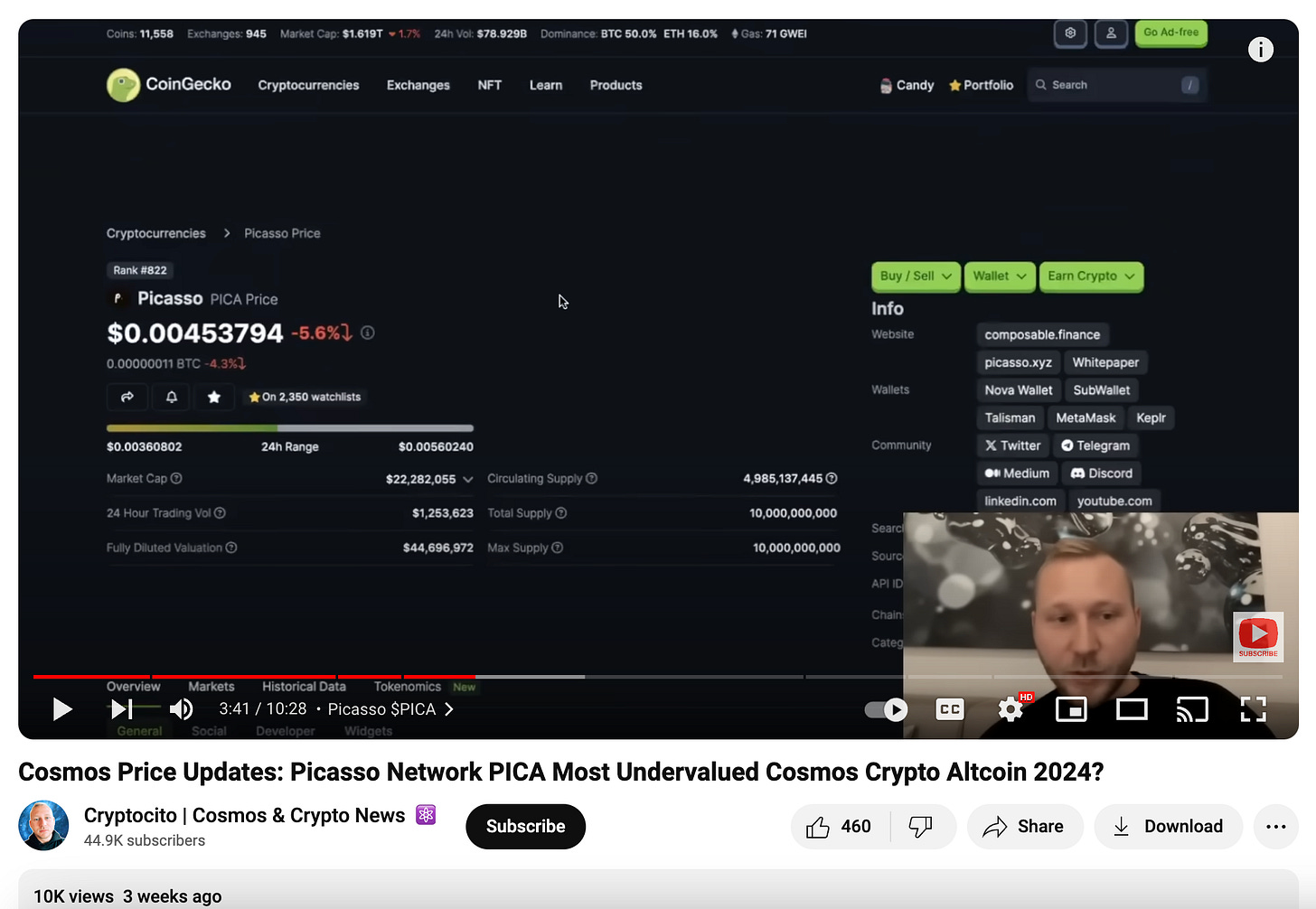1316x909 pixels.
Task: Open Candy rewards
Action: coord(907,85)
